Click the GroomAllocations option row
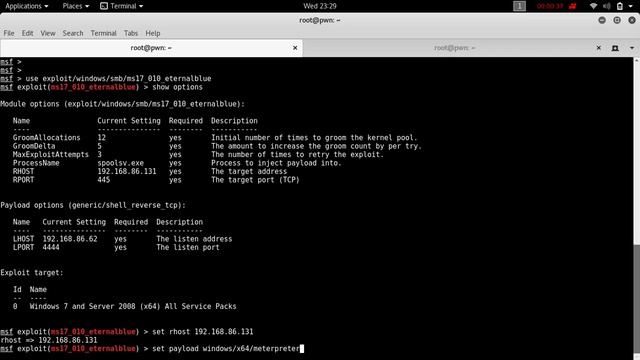 (x=215, y=138)
